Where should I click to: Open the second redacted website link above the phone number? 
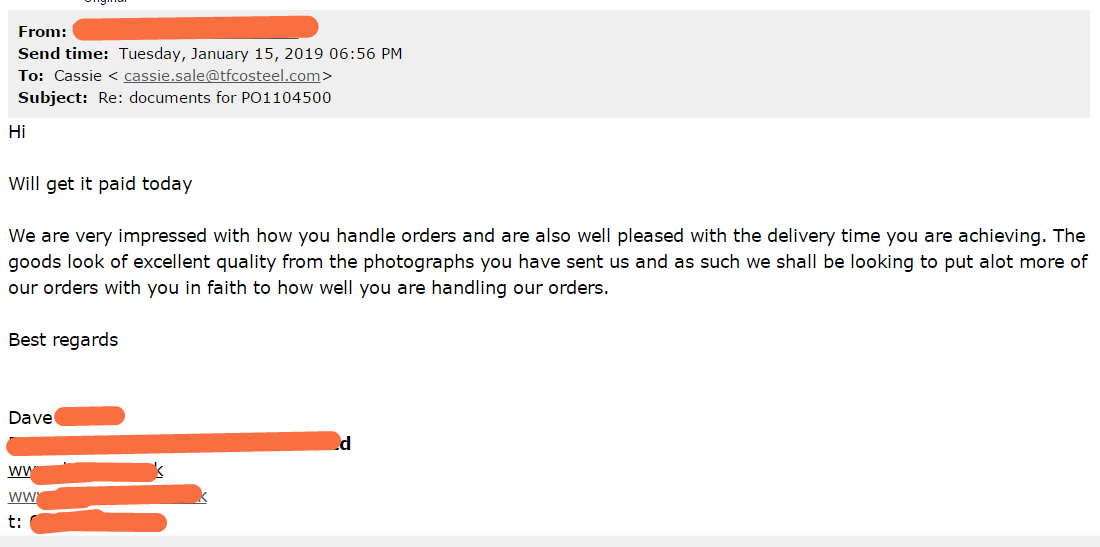[107, 496]
